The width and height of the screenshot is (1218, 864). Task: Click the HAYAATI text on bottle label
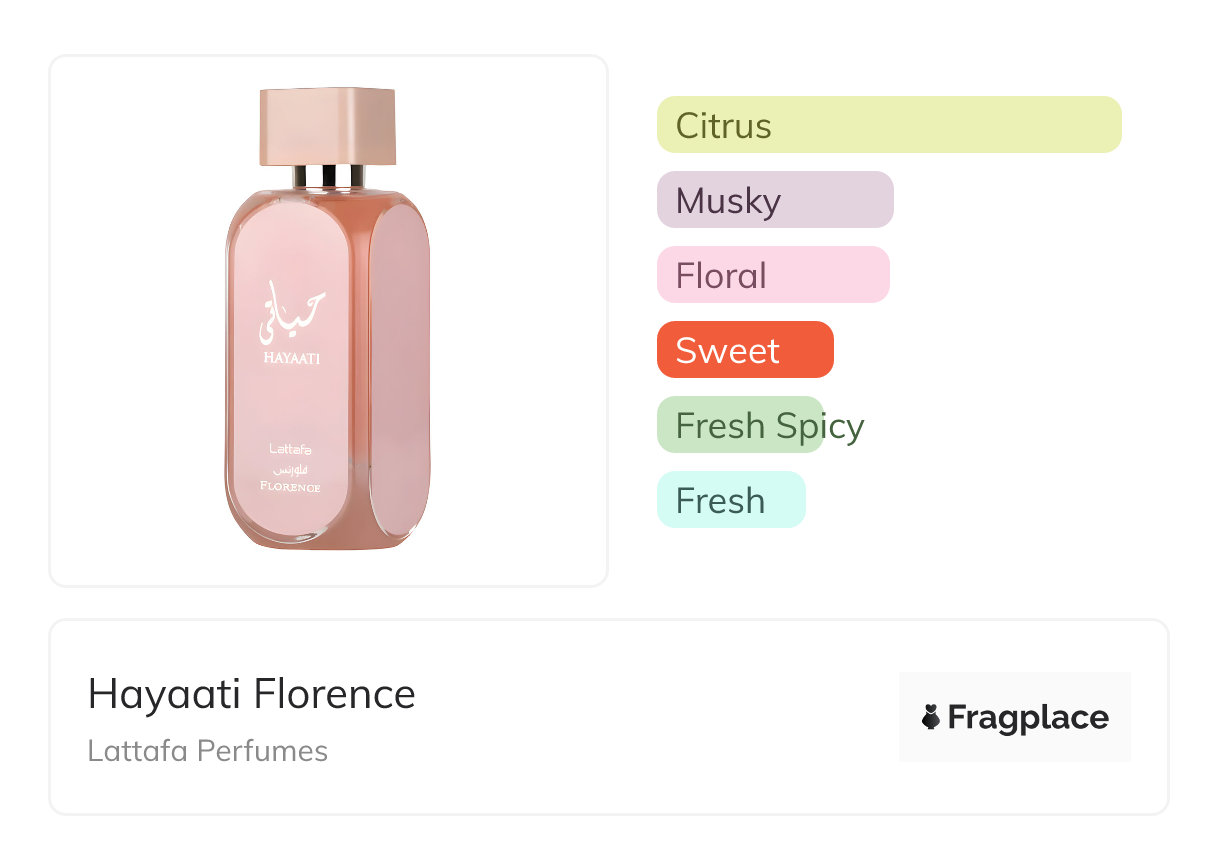point(291,358)
